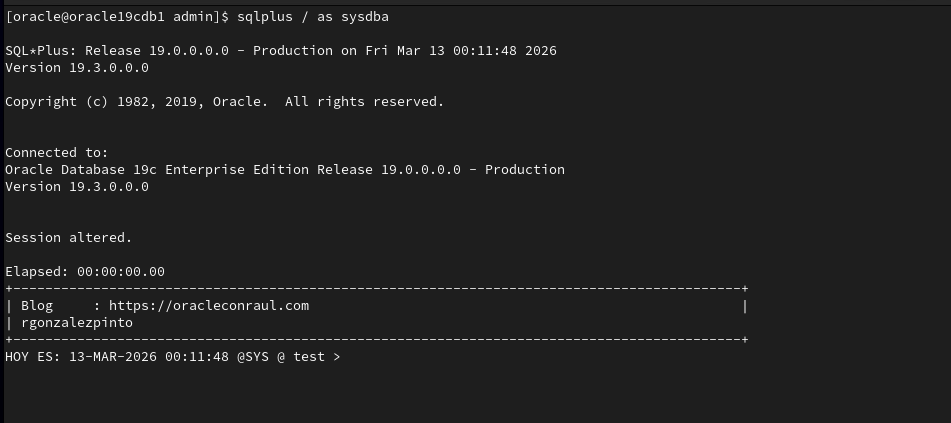Click the top dashed border of the banner
Viewport: 951px width, 423px height.
pyautogui.click(x=376, y=289)
